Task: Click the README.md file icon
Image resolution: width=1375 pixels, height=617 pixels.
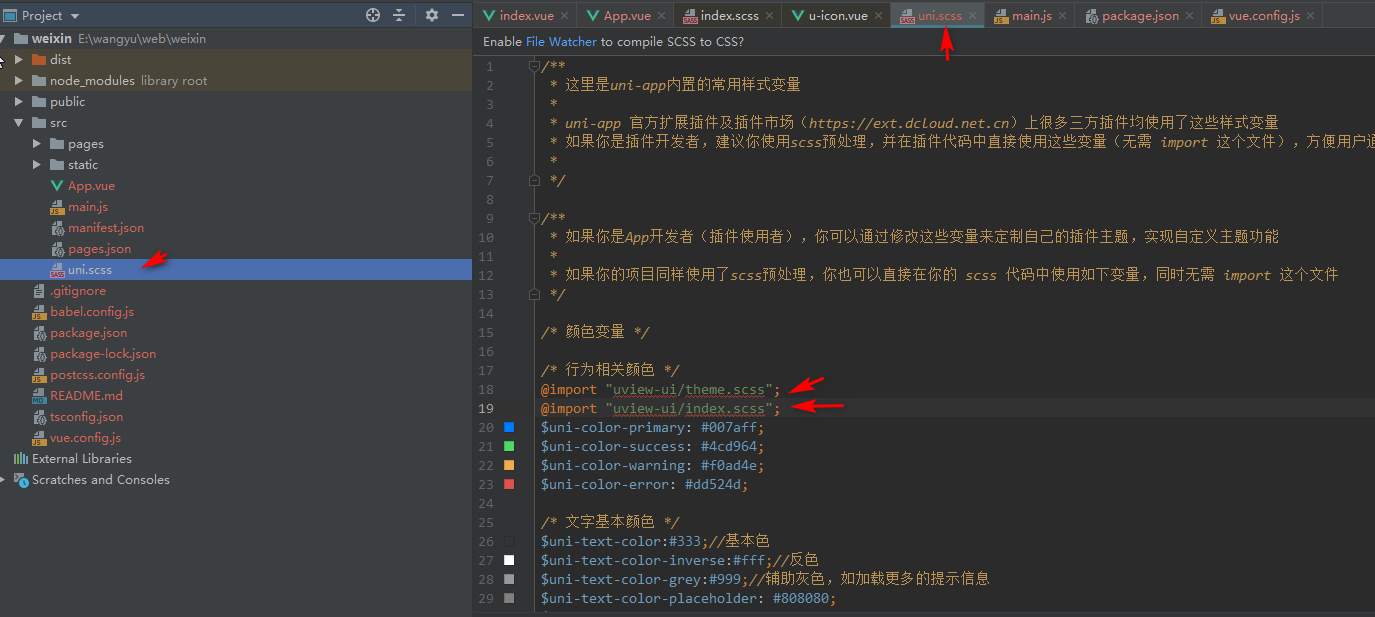Action: click(x=41, y=395)
